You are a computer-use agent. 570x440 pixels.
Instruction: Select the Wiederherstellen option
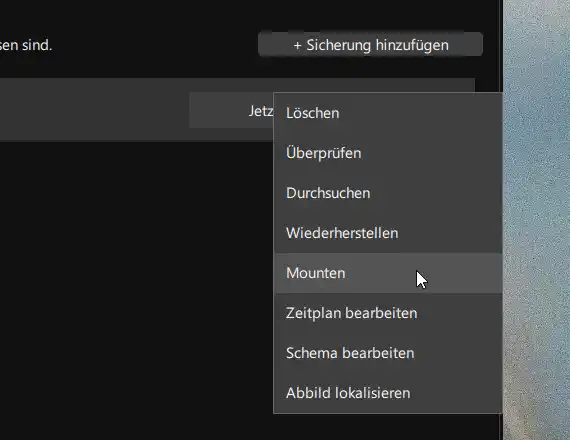(x=388, y=233)
